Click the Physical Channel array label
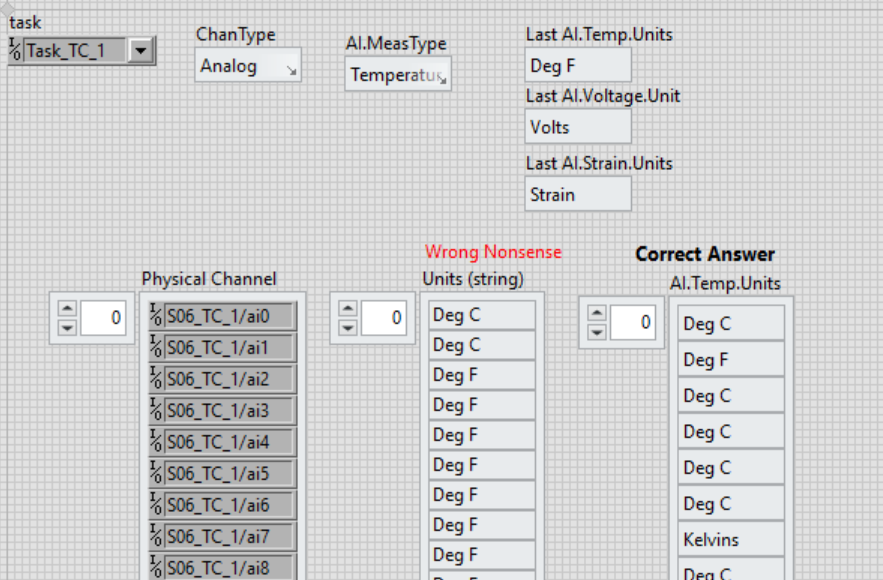The height and width of the screenshot is (580, 883). 209,279
